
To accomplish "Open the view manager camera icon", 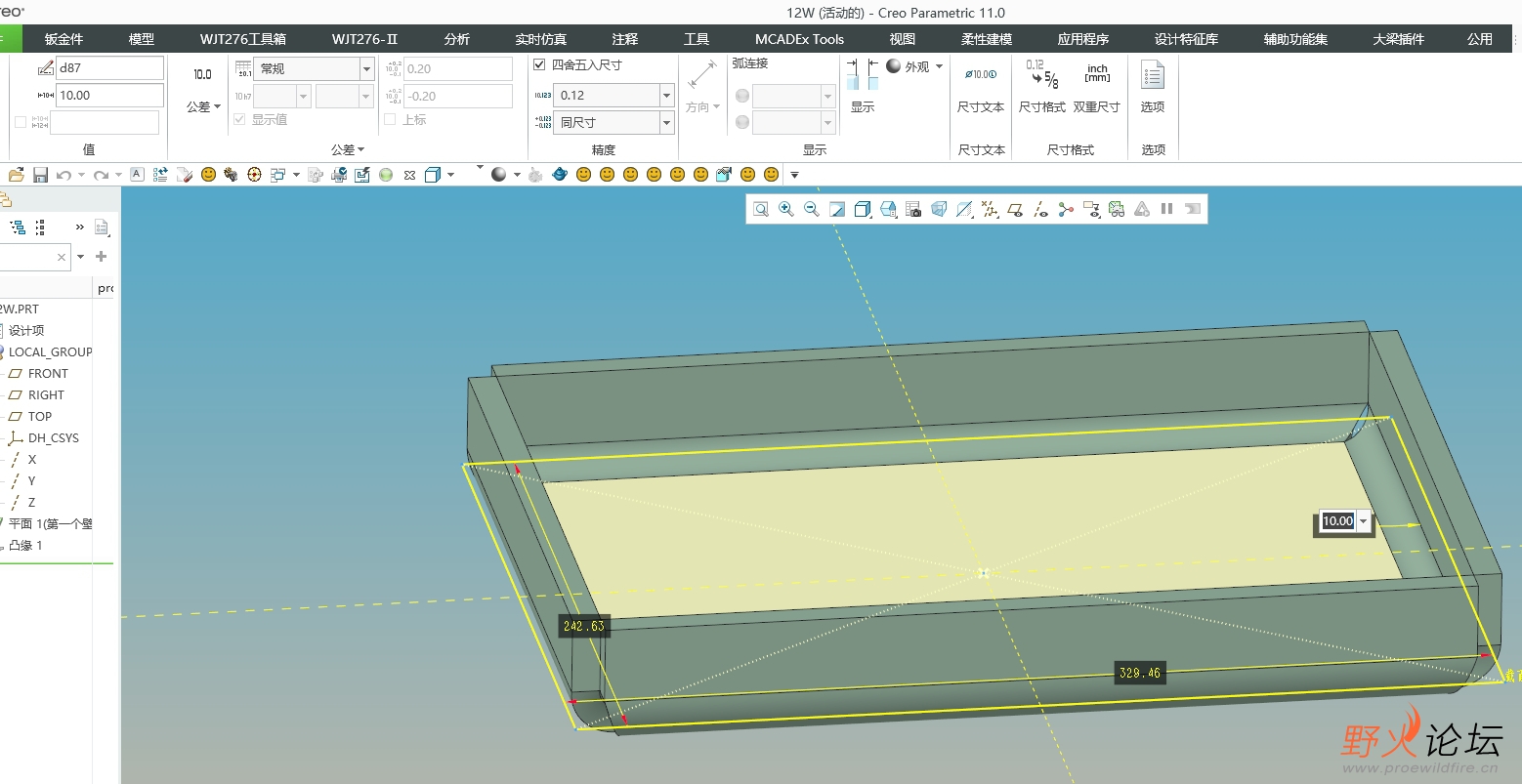I will coord(913,209).
